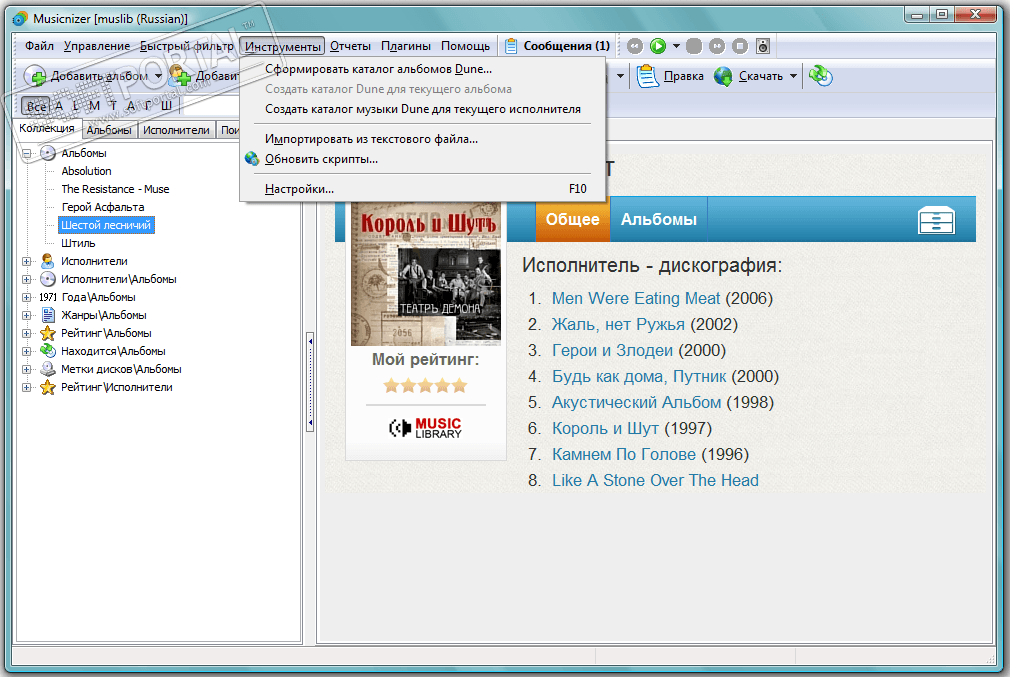Click the add artist person icon
The width and height of the screenshot is (1010, 677).
point(180,76)
